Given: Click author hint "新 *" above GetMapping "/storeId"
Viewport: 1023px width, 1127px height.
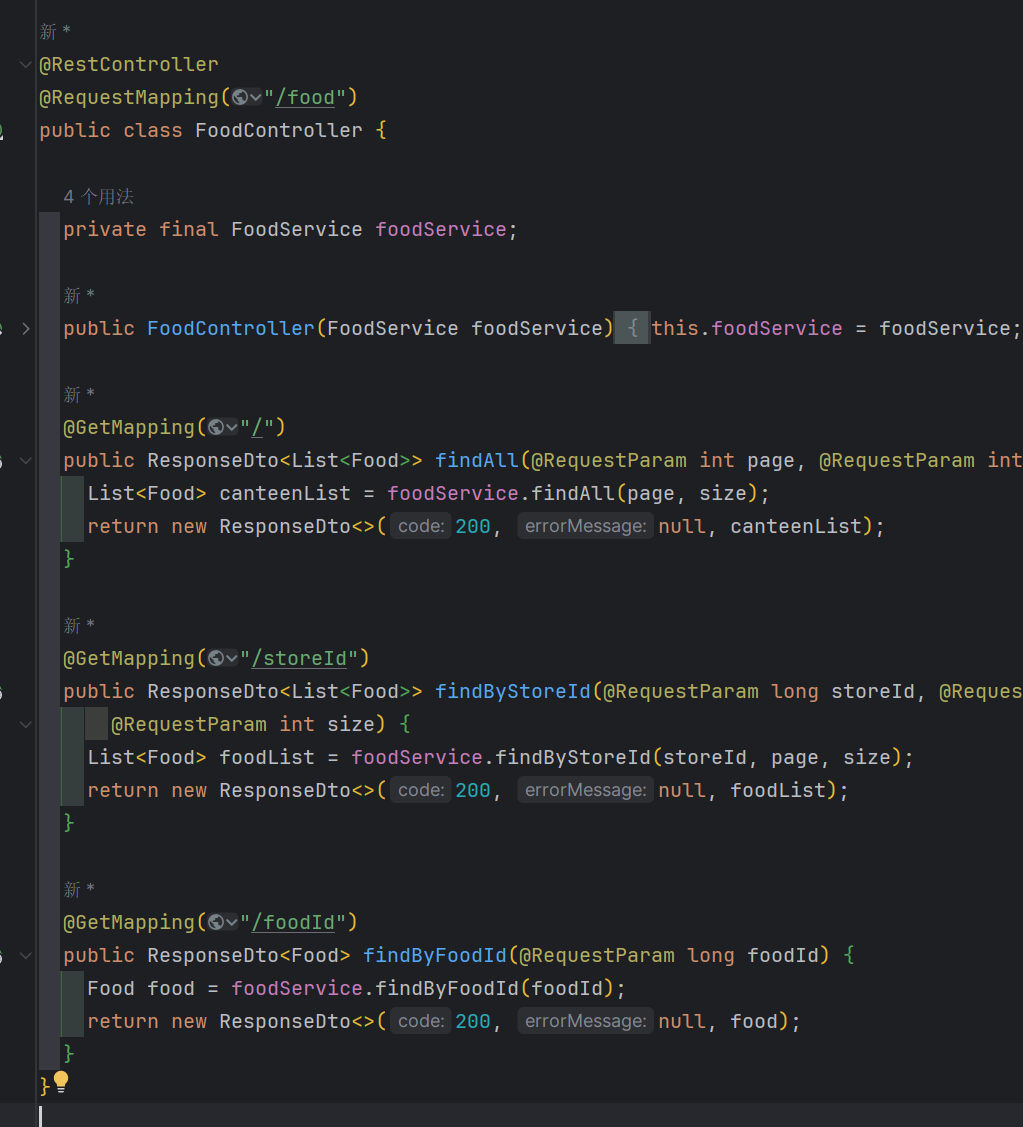Looking at the screenshot, I should [79, 625].
